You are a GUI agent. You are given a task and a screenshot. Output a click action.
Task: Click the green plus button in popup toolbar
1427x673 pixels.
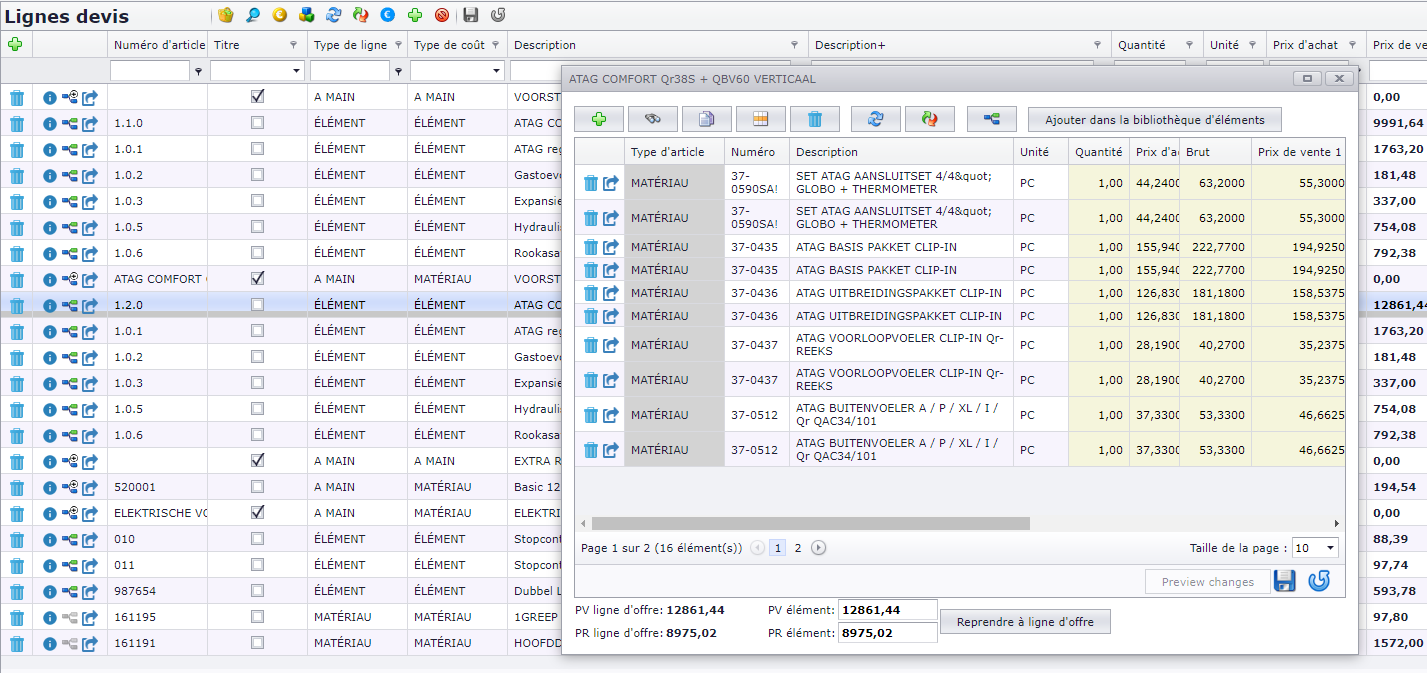[599, 119]
